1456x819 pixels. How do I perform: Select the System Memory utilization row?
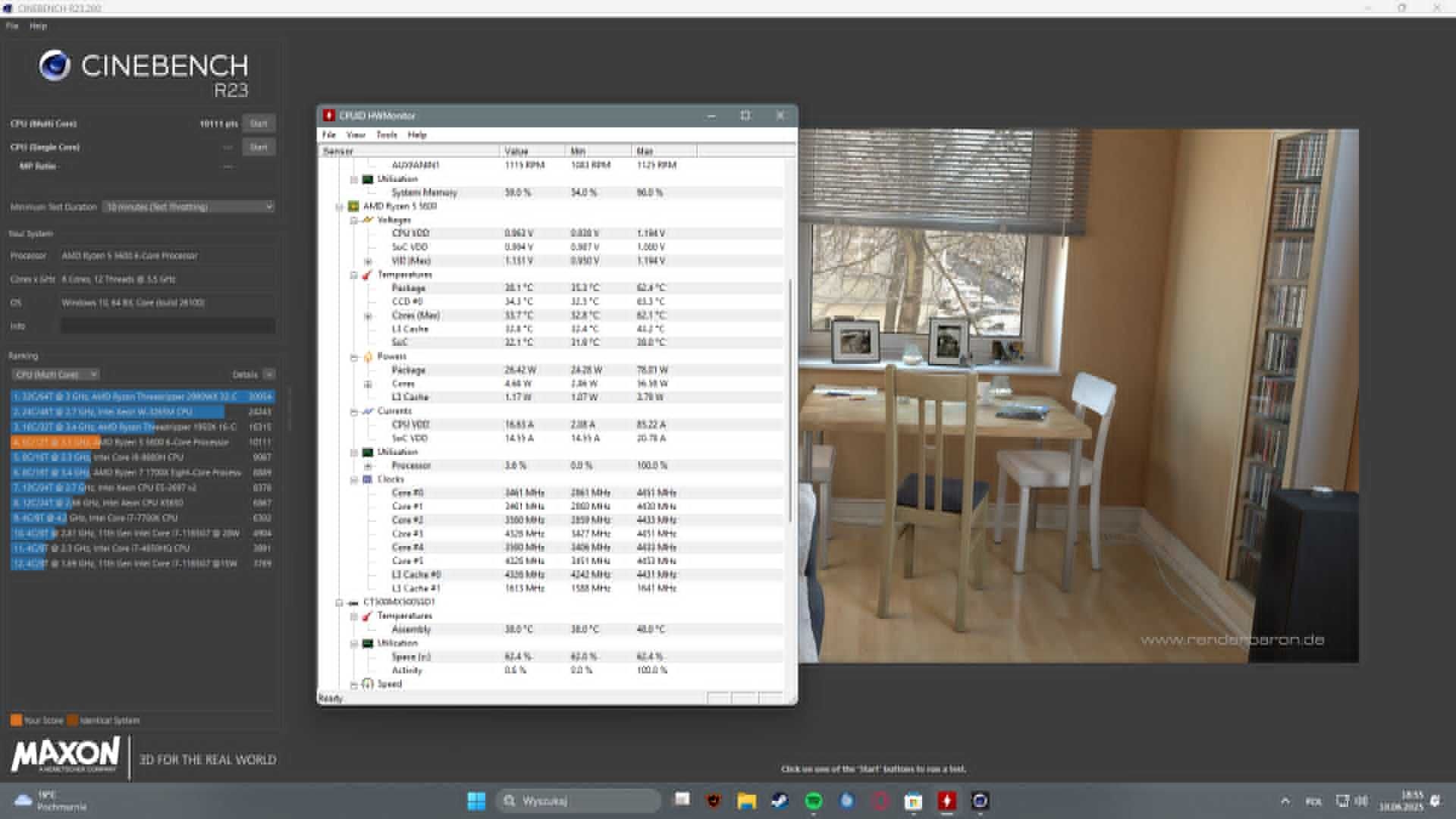point(552,193)
